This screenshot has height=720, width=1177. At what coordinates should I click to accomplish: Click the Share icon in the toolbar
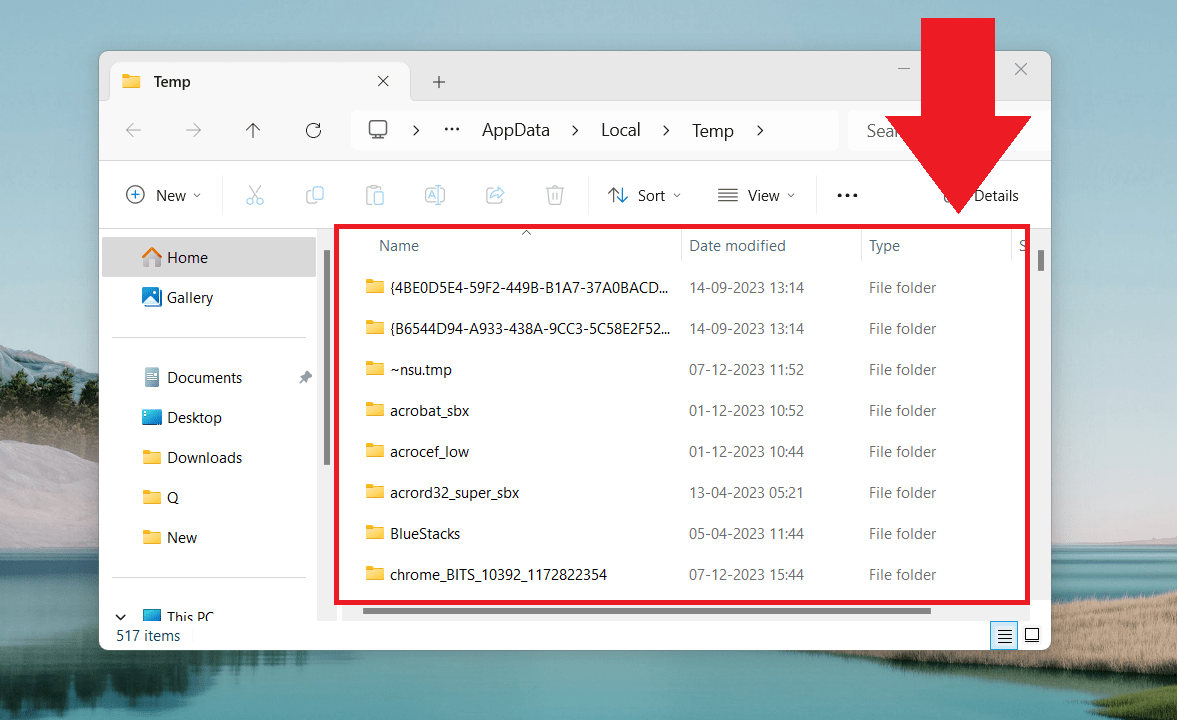495,195
